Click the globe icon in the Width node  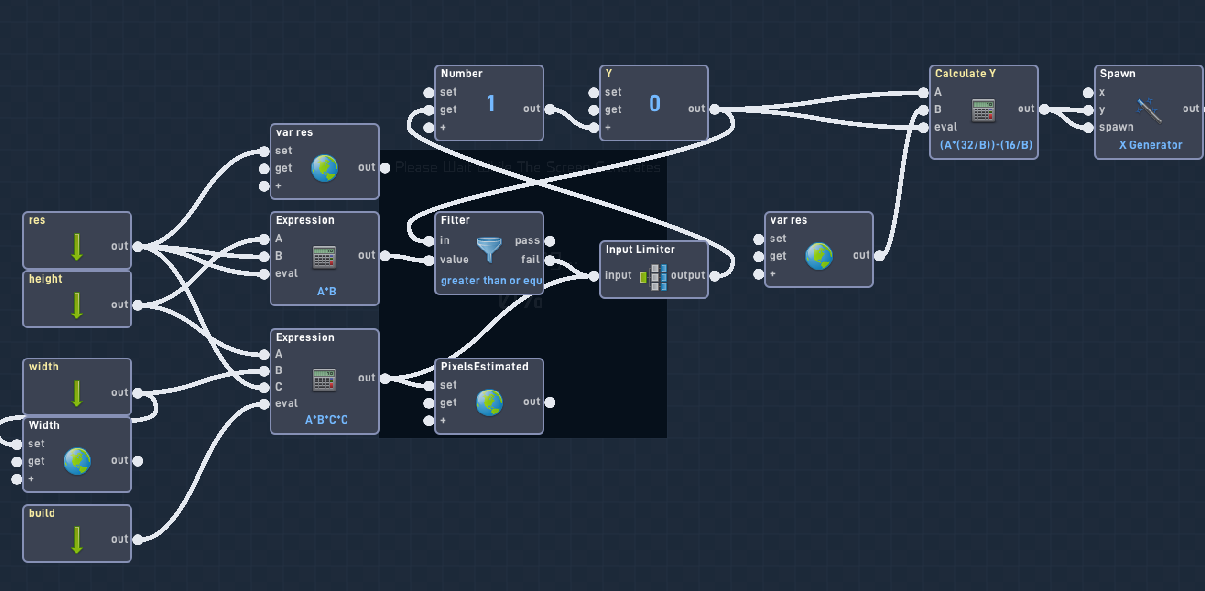77,461
